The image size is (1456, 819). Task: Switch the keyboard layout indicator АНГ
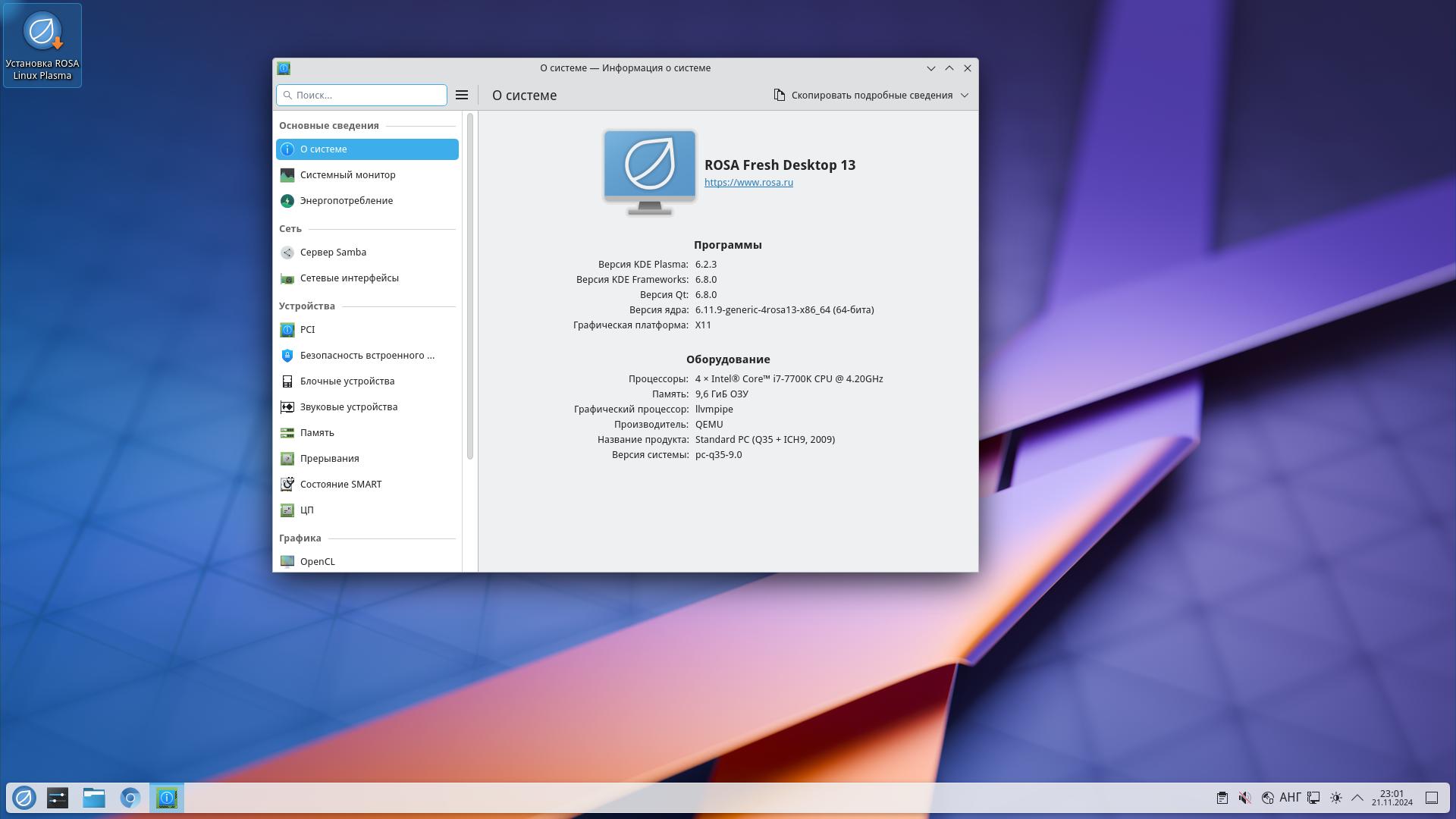(1289, 798)
